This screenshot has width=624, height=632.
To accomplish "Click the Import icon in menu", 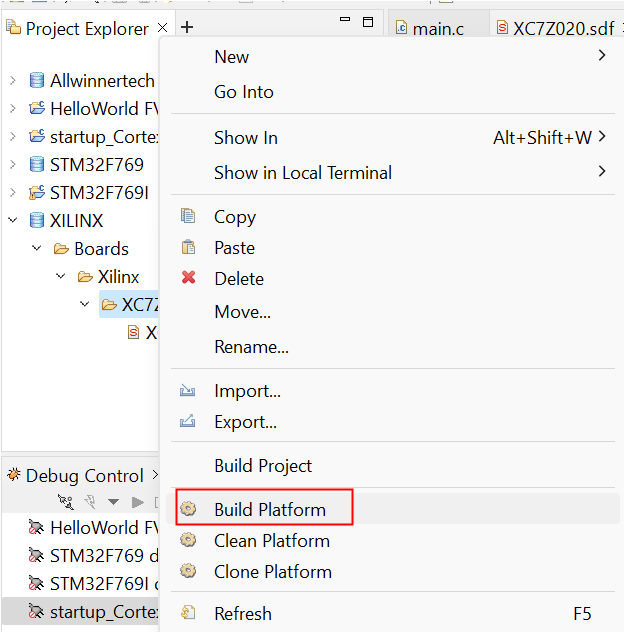I will (x=187, y=391).
